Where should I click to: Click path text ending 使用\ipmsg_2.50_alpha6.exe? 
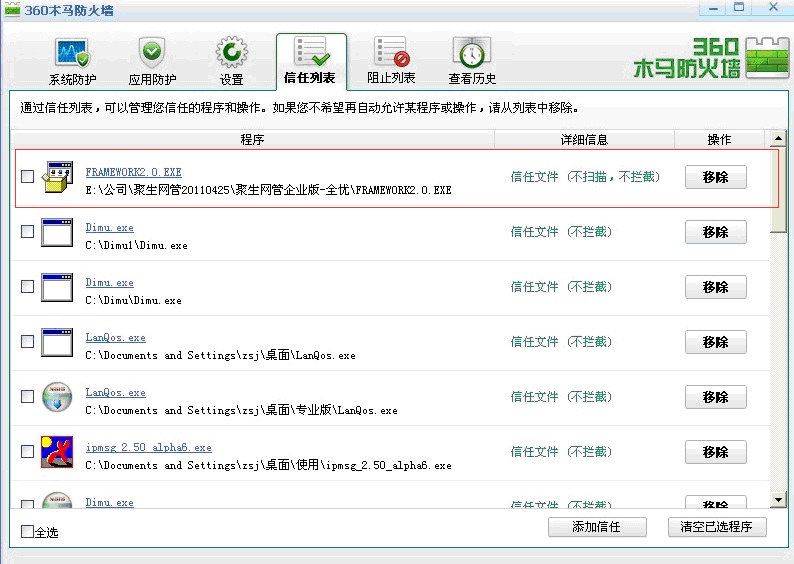269,465
